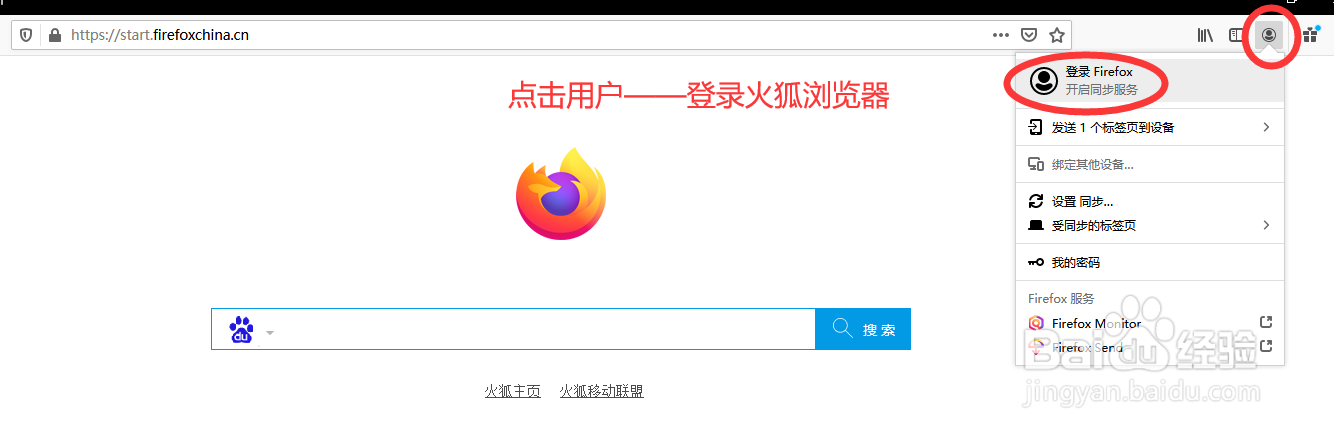Click the site security padlock icon
This screenshot has width=1334, height=438.
[52, 35]
